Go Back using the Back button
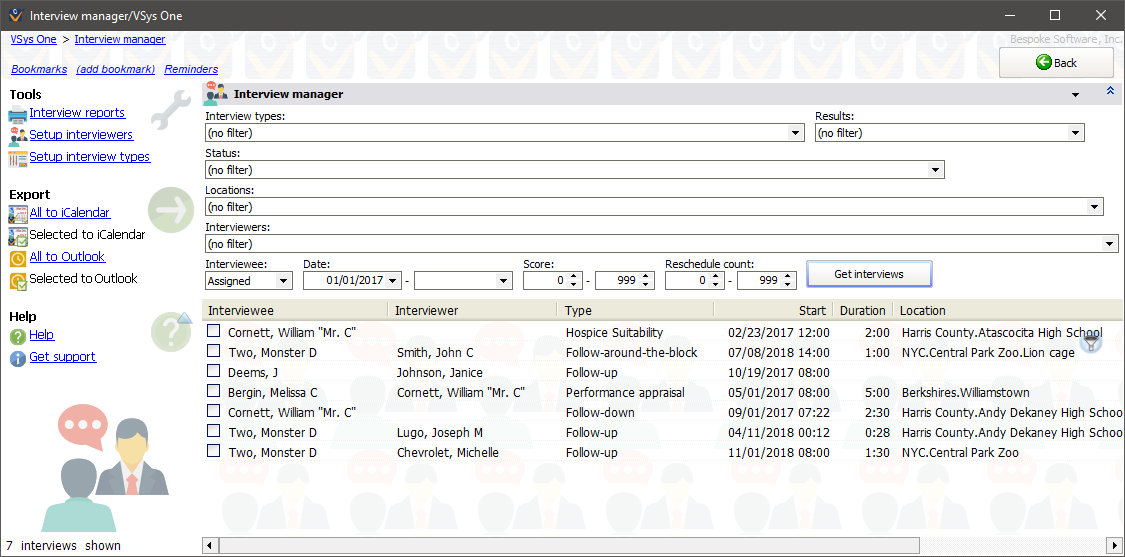1125x557 pixels. click(x=1056, y=62)
